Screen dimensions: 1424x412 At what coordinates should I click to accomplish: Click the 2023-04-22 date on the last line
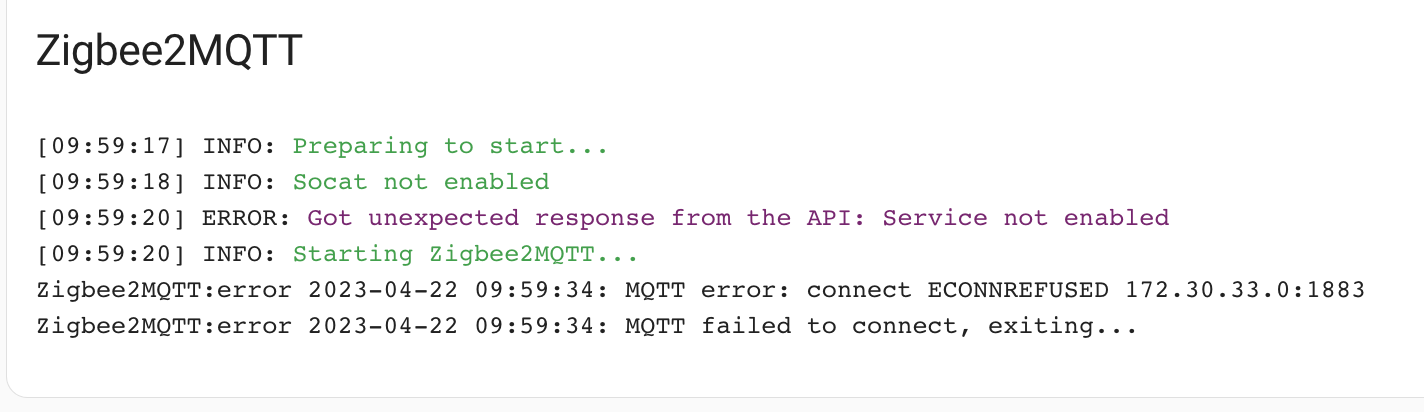coord(382,326)
